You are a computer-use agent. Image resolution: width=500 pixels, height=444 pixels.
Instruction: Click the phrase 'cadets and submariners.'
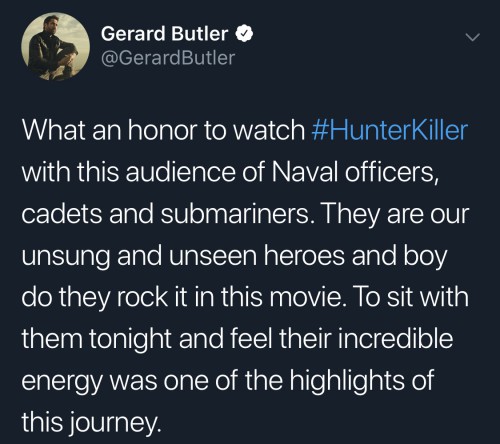(168, 213)
